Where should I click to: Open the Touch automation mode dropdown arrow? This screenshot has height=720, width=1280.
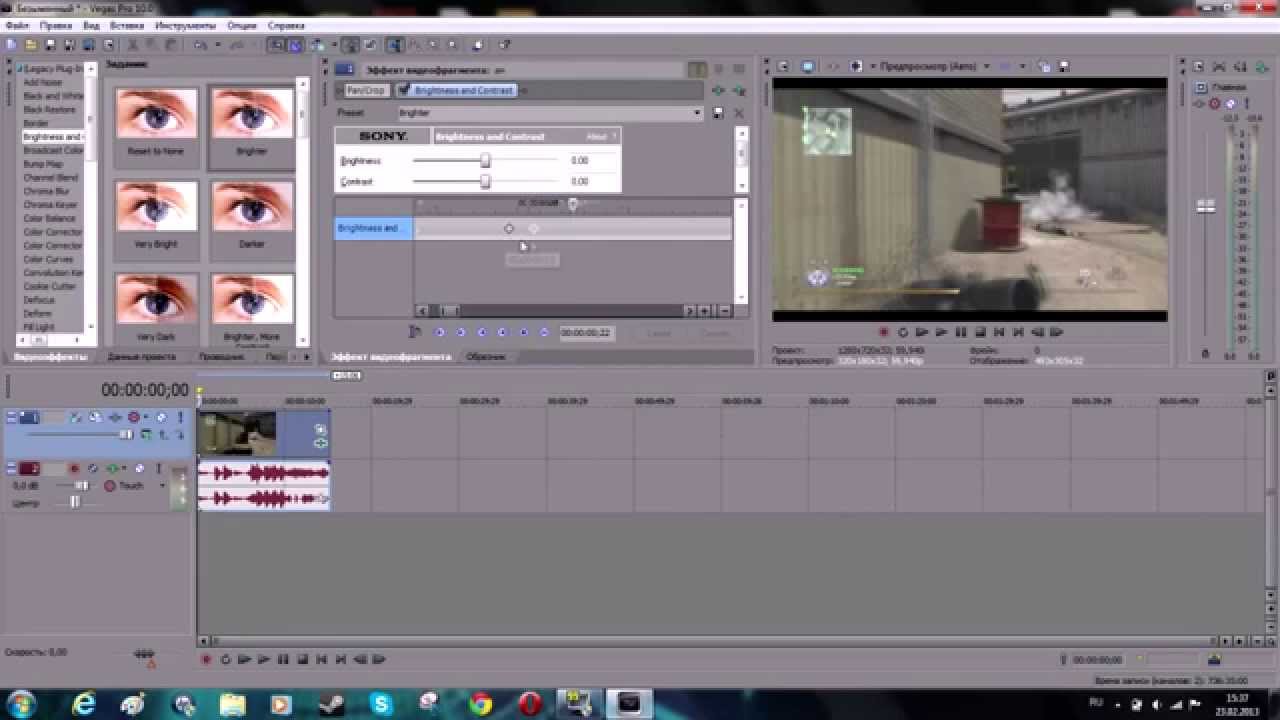click(162, 486)
